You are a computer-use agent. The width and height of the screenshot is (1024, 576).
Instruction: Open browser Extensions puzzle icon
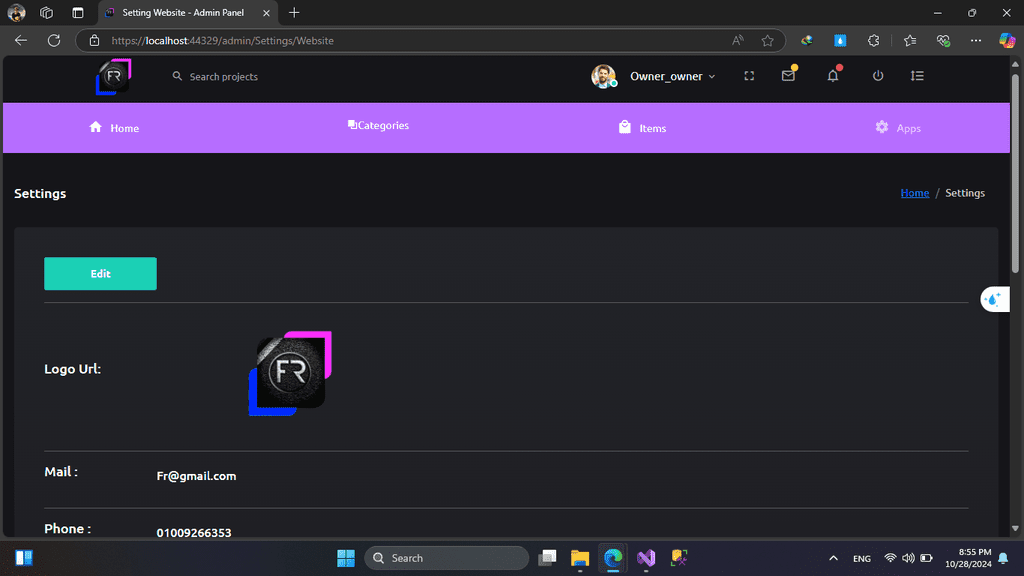[x=873, y=40]
